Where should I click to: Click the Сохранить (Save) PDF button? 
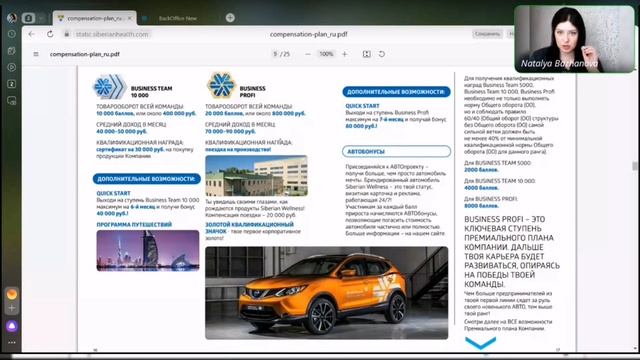487,34
